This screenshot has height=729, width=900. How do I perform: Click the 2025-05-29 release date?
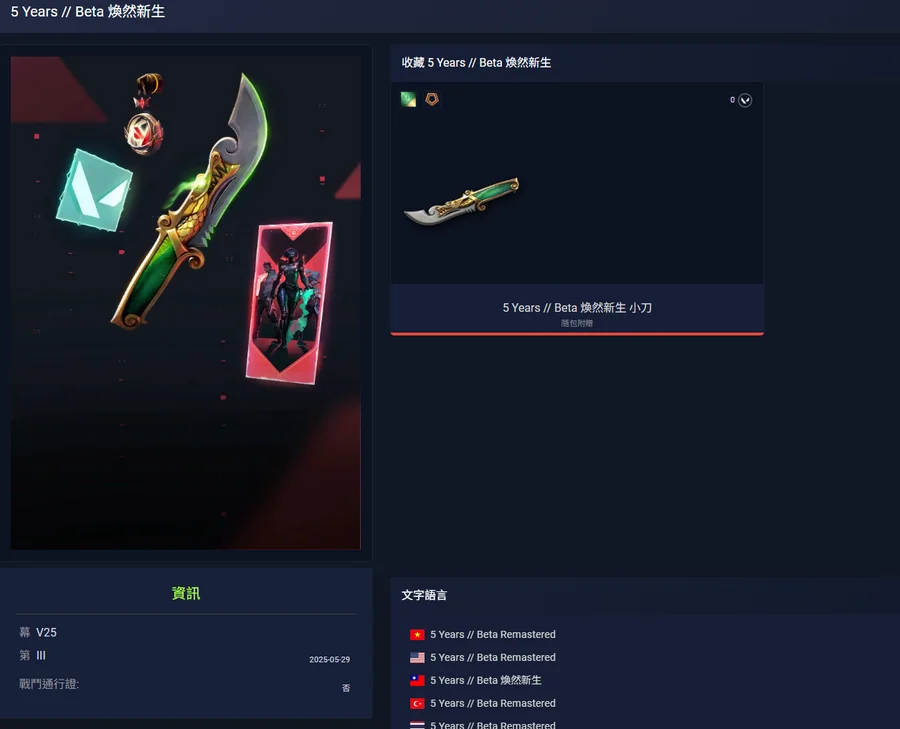click(x=329, y=660)
